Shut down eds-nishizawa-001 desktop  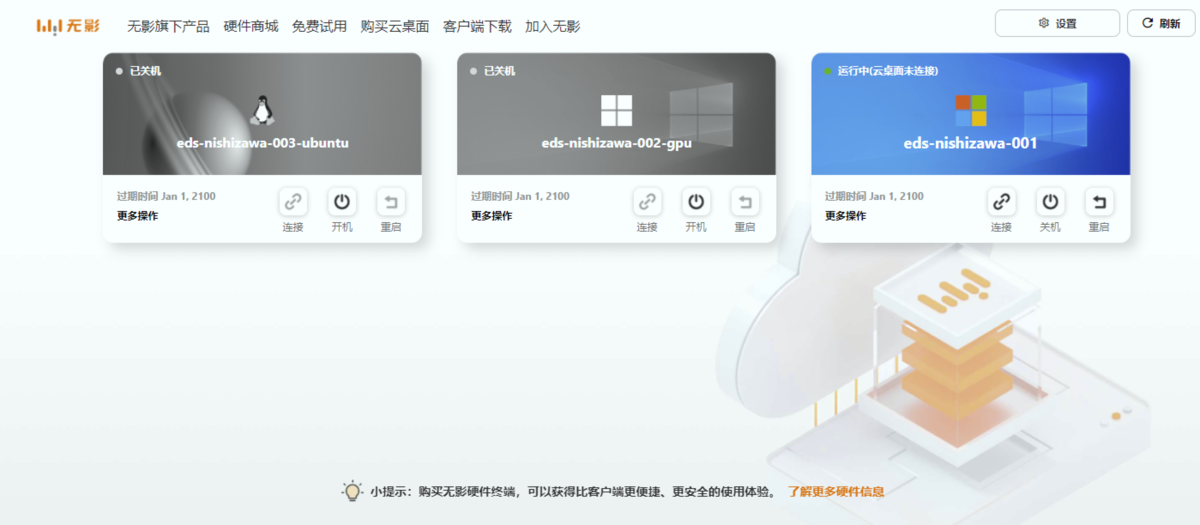(1050, 202)
